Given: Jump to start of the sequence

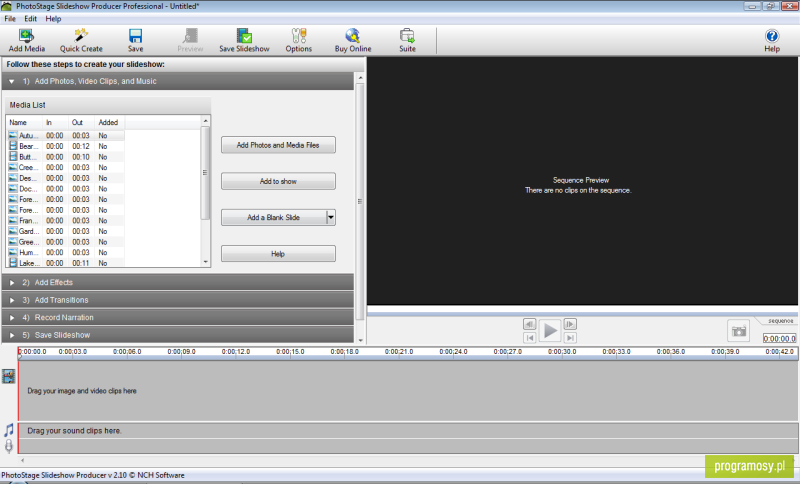Looking at the screenshot, I should coord(530,338).
